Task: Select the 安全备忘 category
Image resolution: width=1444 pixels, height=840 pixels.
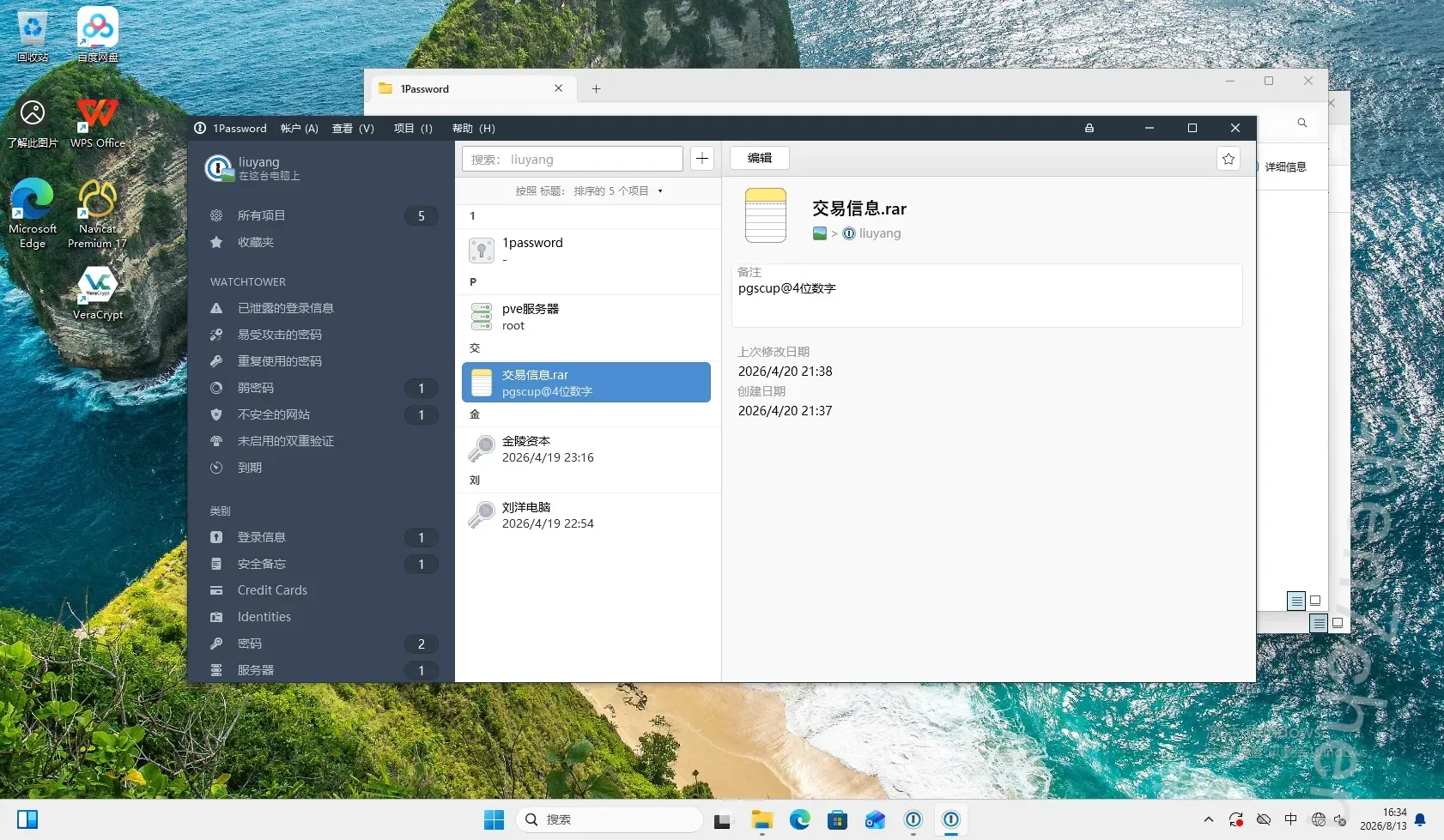Action: [321, 564]
